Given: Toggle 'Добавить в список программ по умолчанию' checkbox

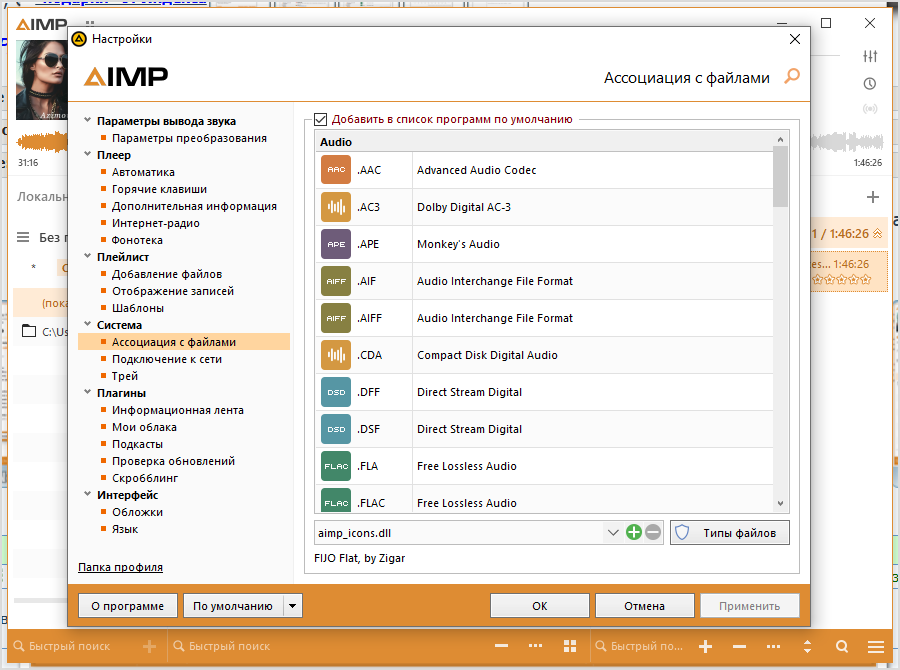Looking at the screenshot, I should coord(320,119).
